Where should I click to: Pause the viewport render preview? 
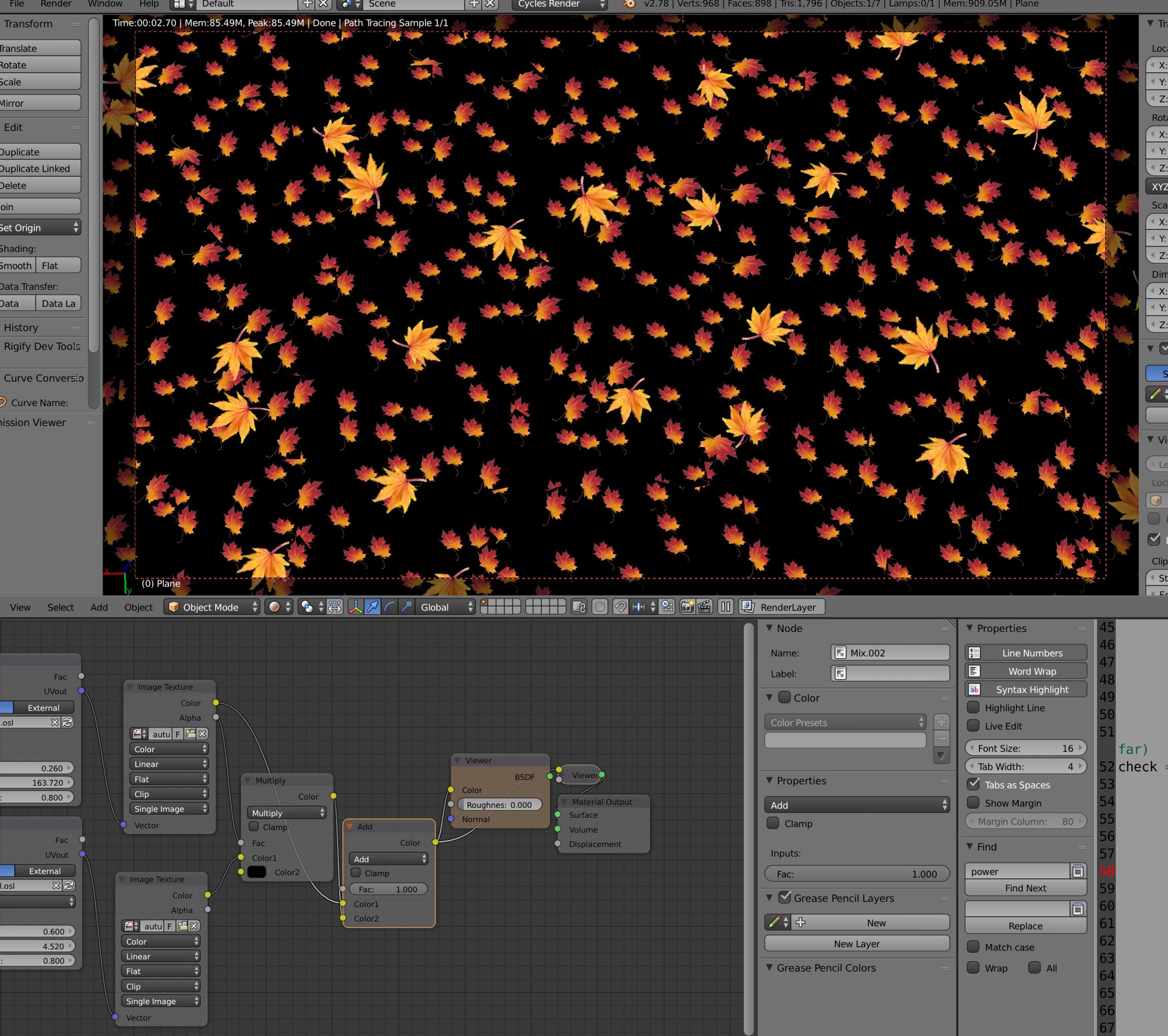point(726,607)
